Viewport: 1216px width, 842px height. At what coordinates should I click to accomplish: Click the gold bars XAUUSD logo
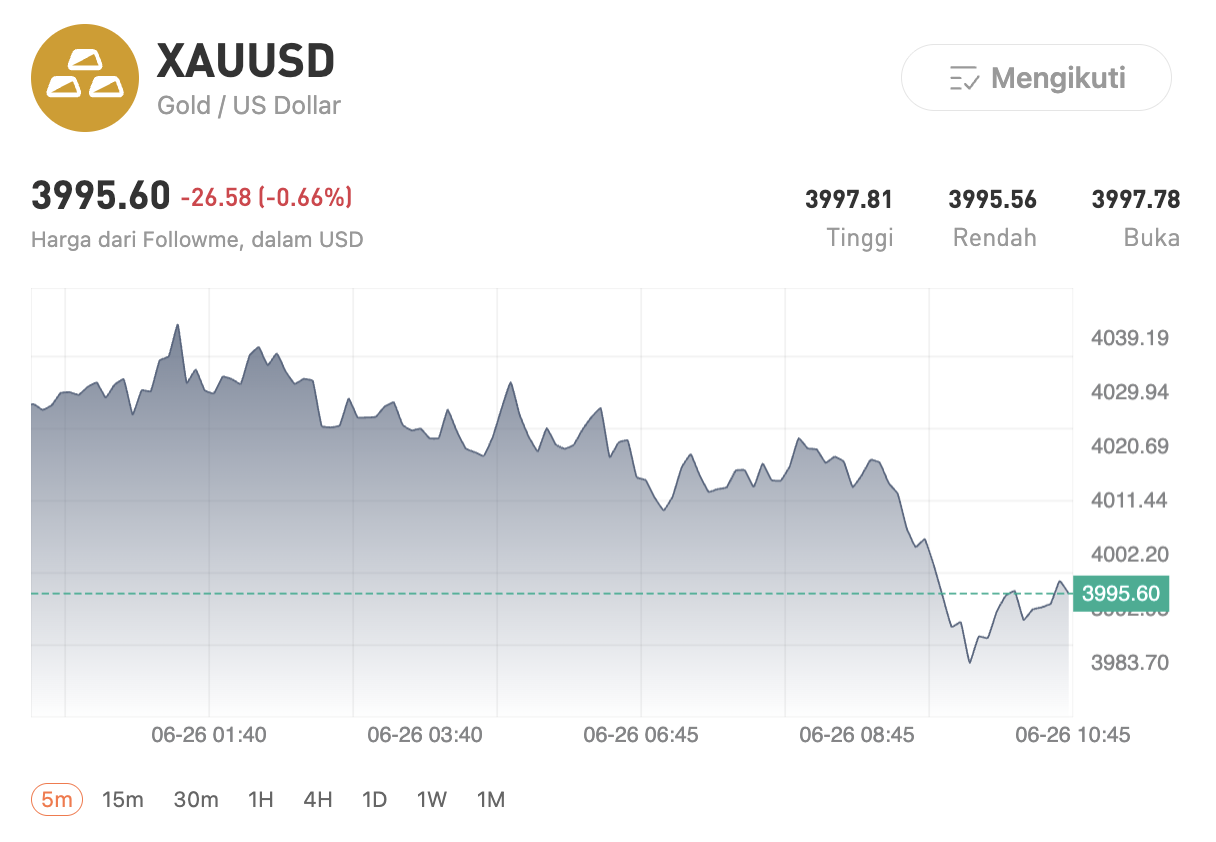(x=84, y=78)
